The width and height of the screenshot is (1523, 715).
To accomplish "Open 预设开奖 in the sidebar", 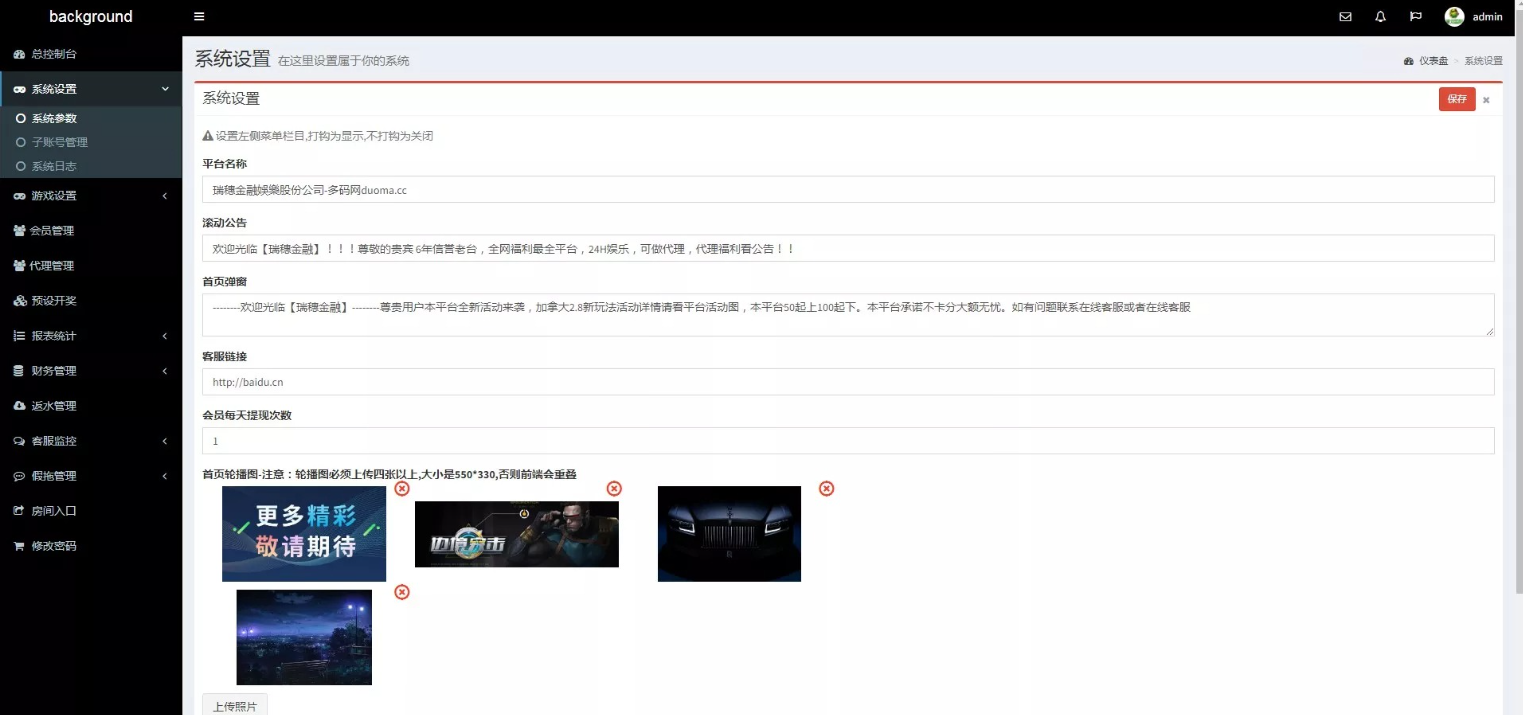I will (x=53, y=301).
